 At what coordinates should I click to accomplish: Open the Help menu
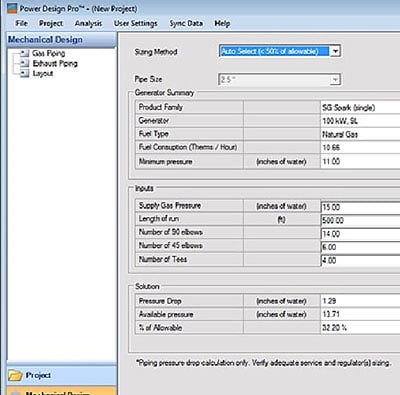pyautogui.click(x=222, y=23)
